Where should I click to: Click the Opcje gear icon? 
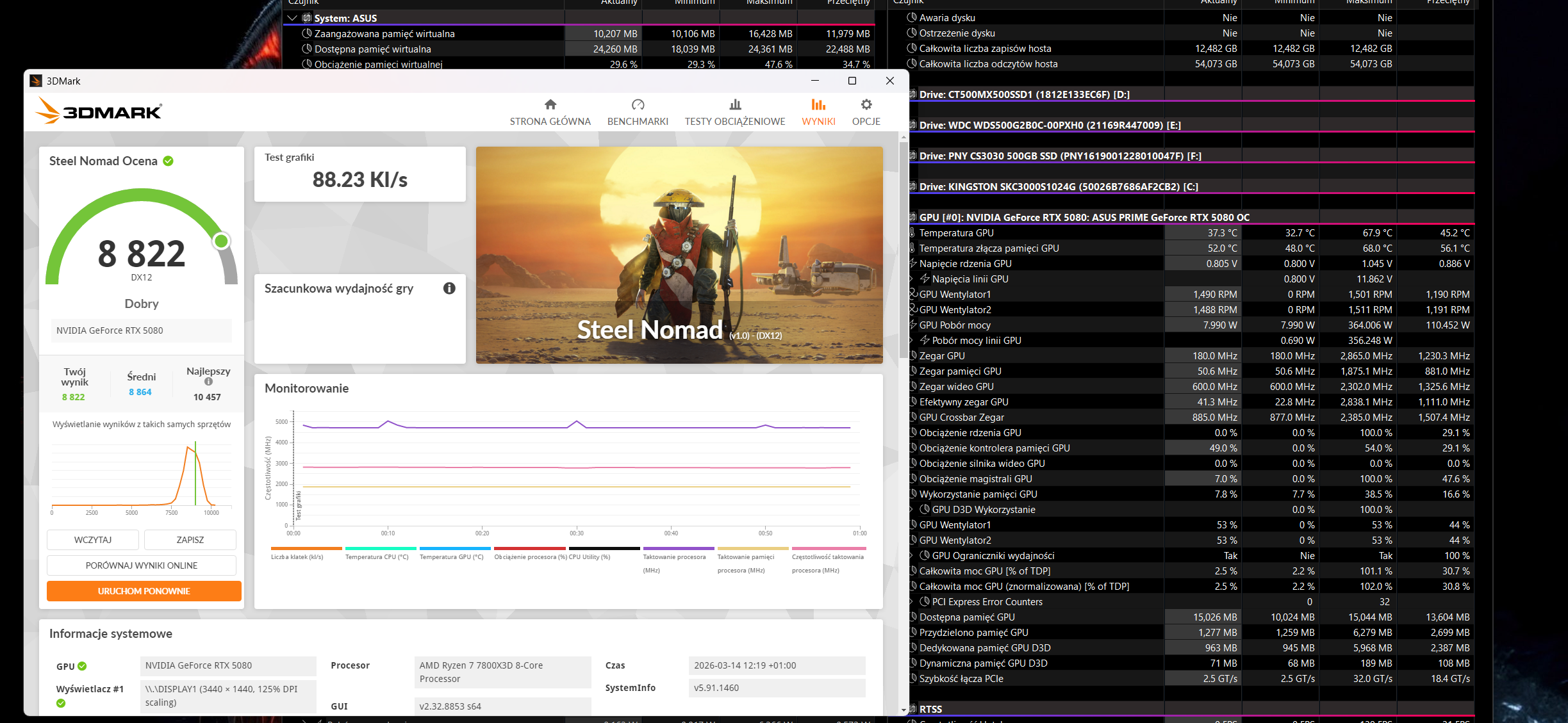pos(866,104)
